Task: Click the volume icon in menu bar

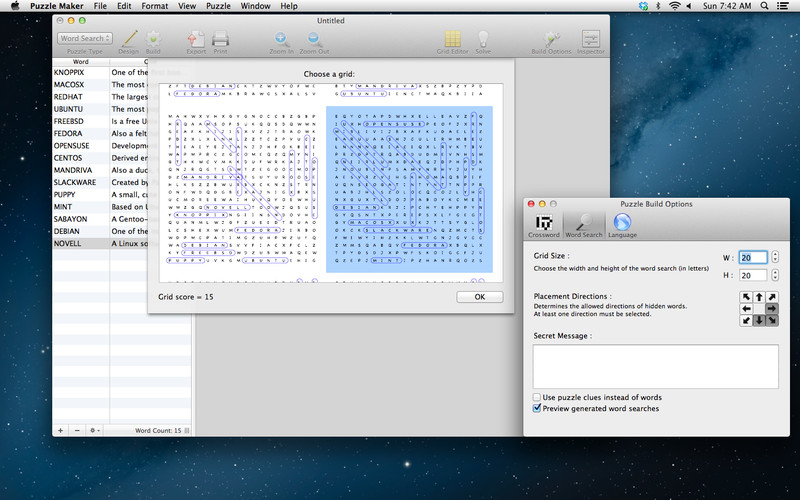Action: click(x=689, y=6)
